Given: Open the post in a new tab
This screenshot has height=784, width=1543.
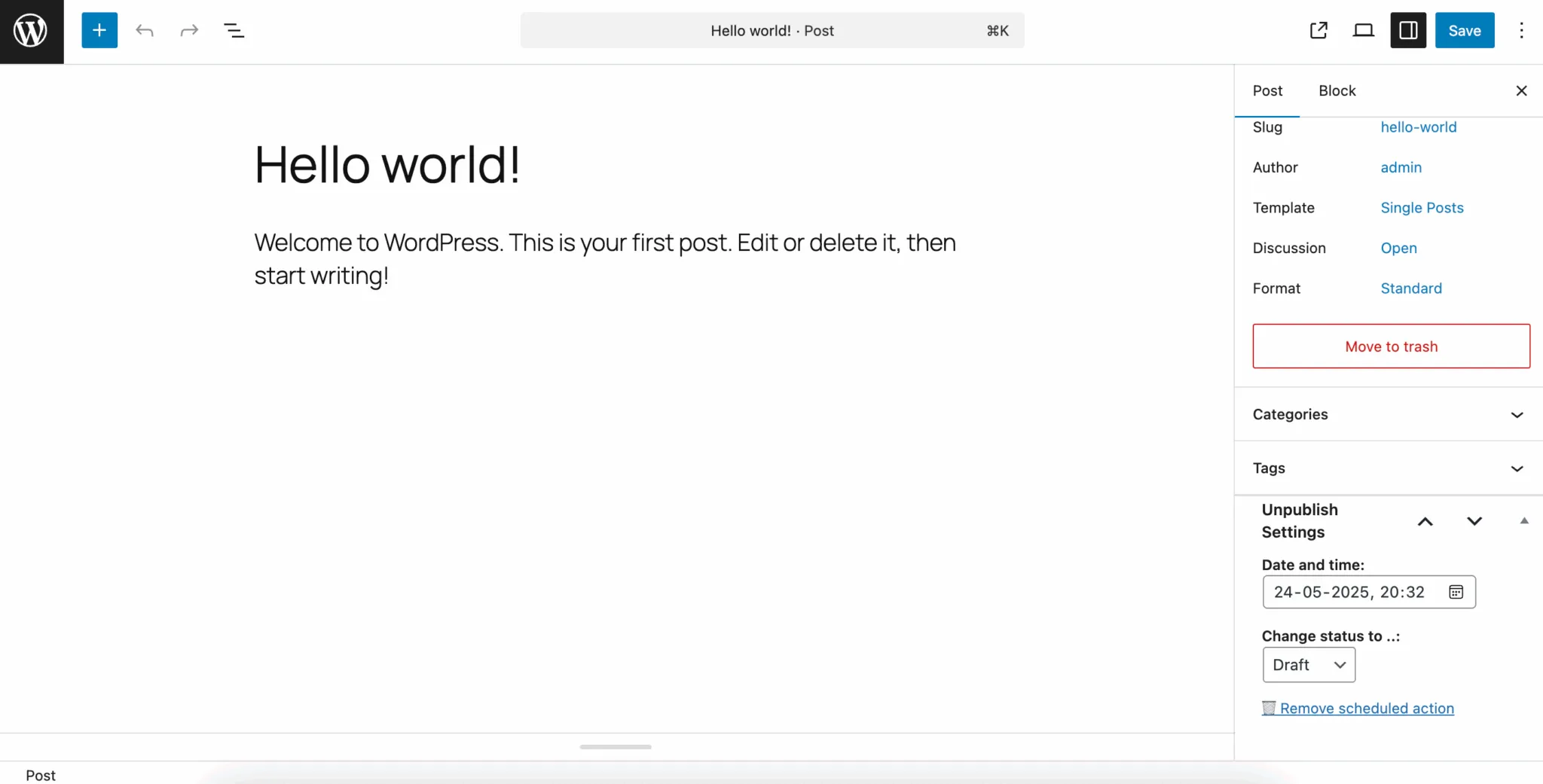Looking at the screenshot, I should [x=1318, y=30].
